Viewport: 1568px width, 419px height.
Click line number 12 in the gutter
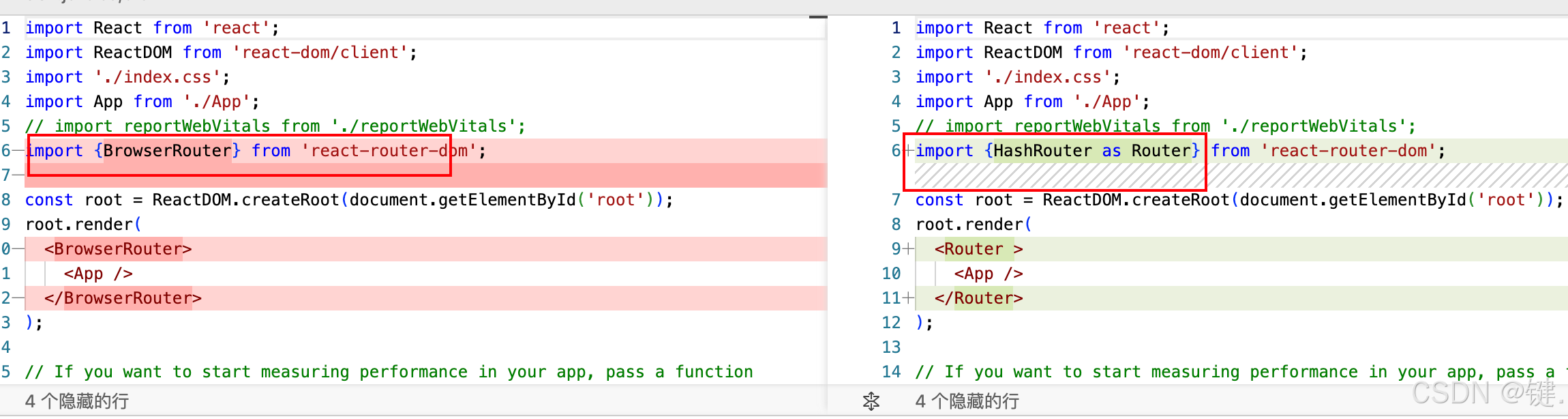[891, 323]
